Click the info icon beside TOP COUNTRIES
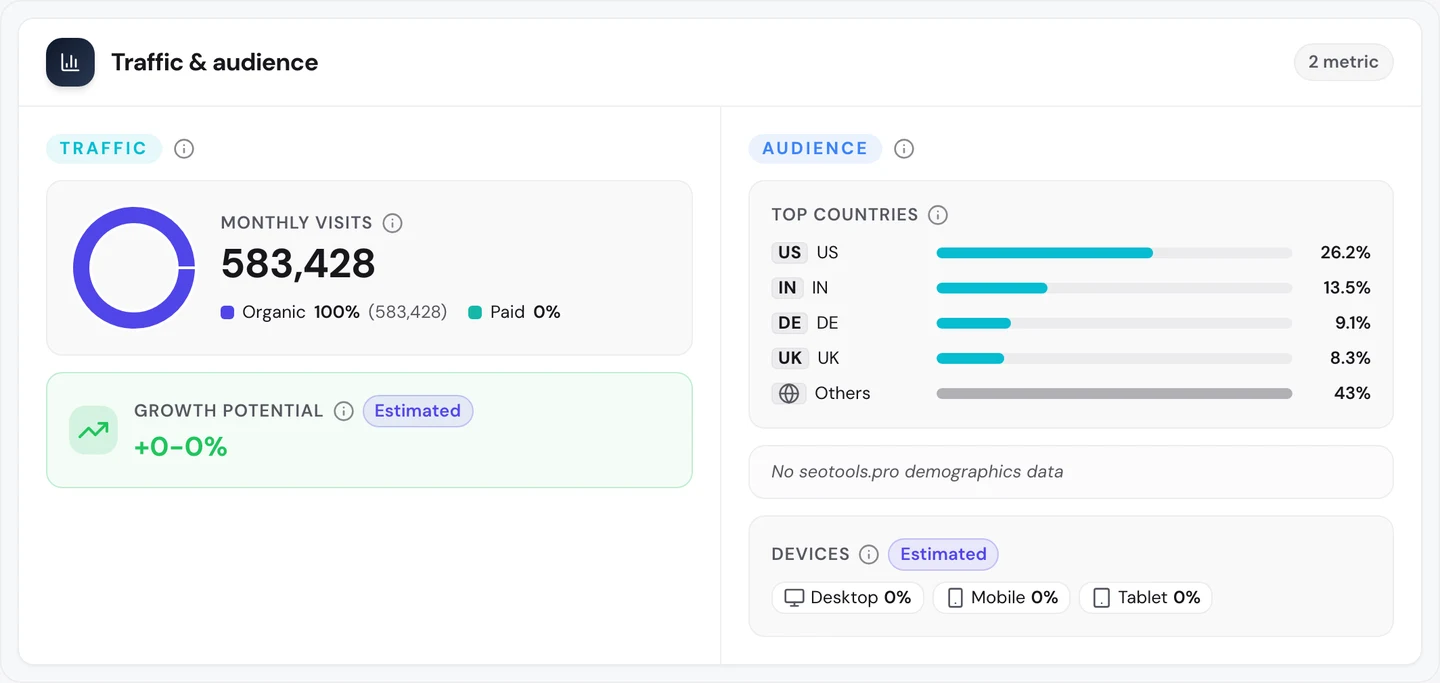 coord(938,215)
